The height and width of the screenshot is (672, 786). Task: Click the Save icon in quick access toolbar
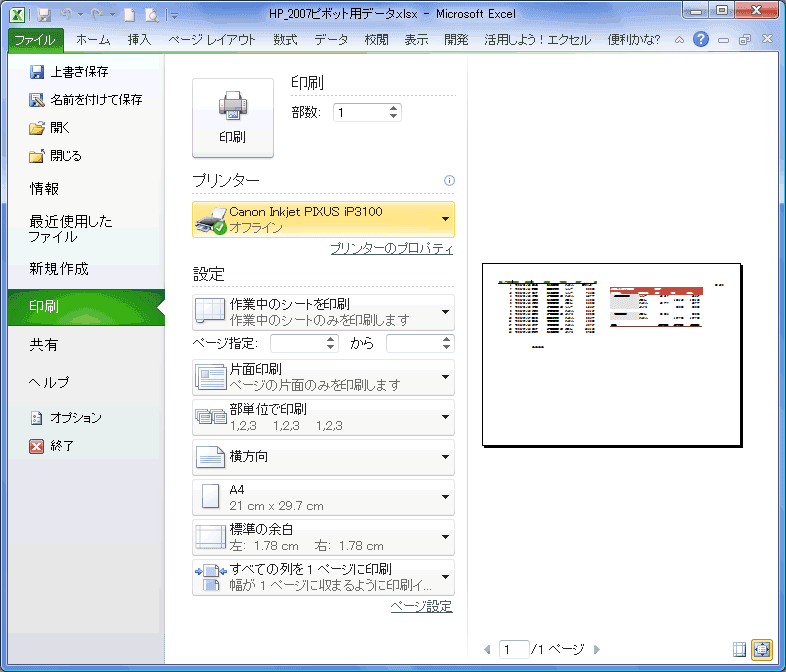pyautogui.click(x=44, y=15)
